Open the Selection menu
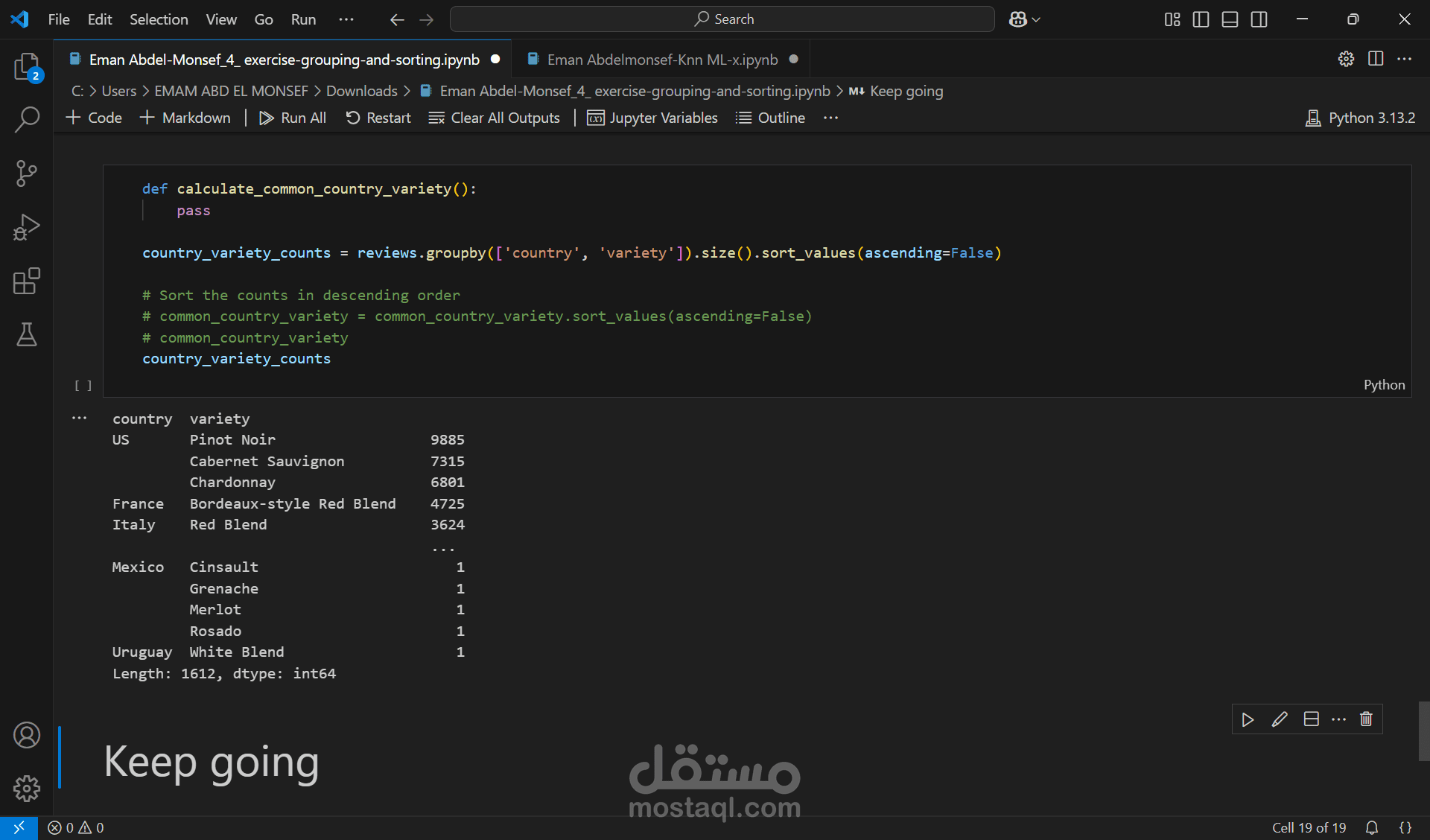 pyautogui.click(x=159, y=19)
